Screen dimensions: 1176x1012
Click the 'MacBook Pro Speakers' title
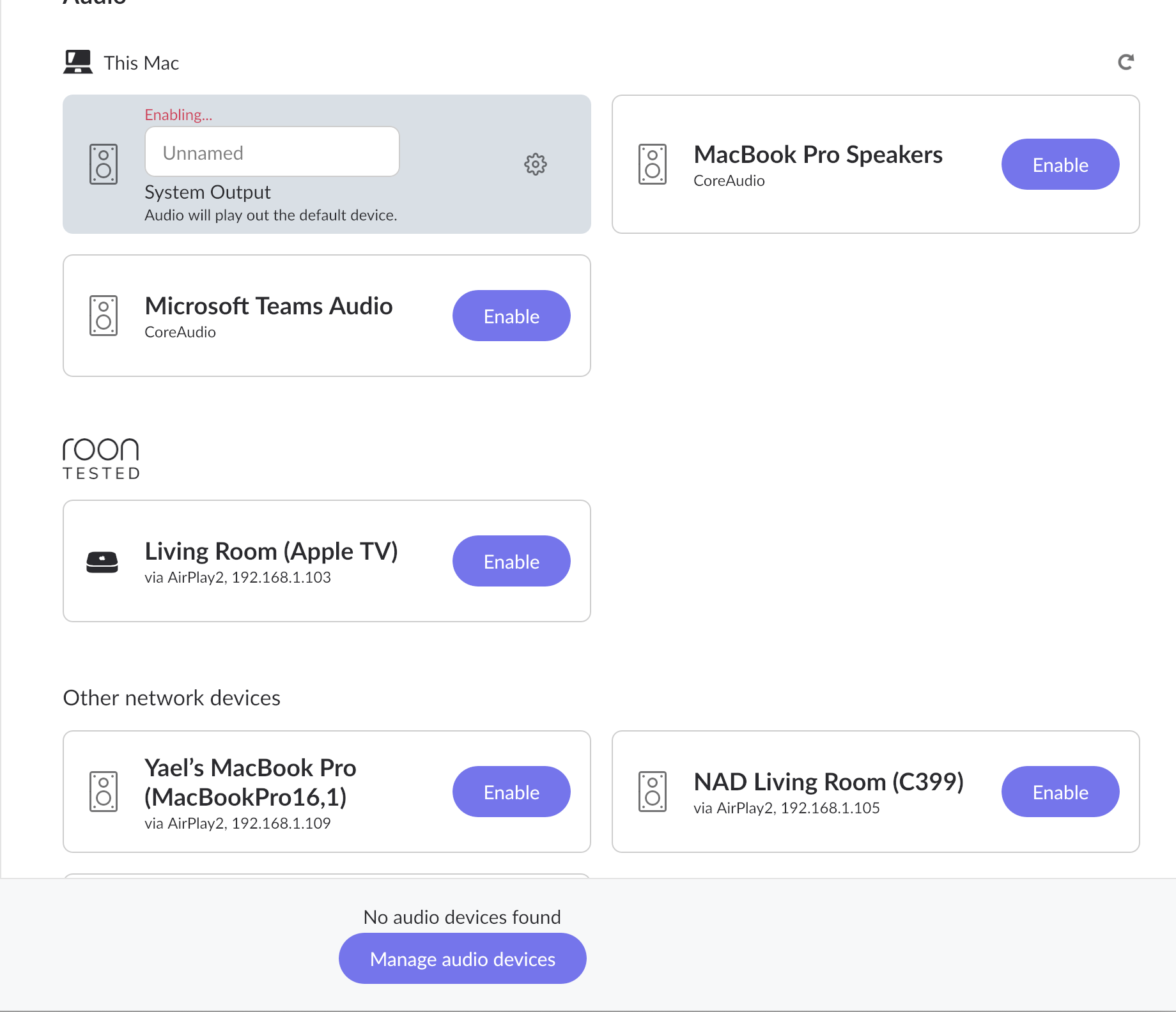[x=818, y=155]
